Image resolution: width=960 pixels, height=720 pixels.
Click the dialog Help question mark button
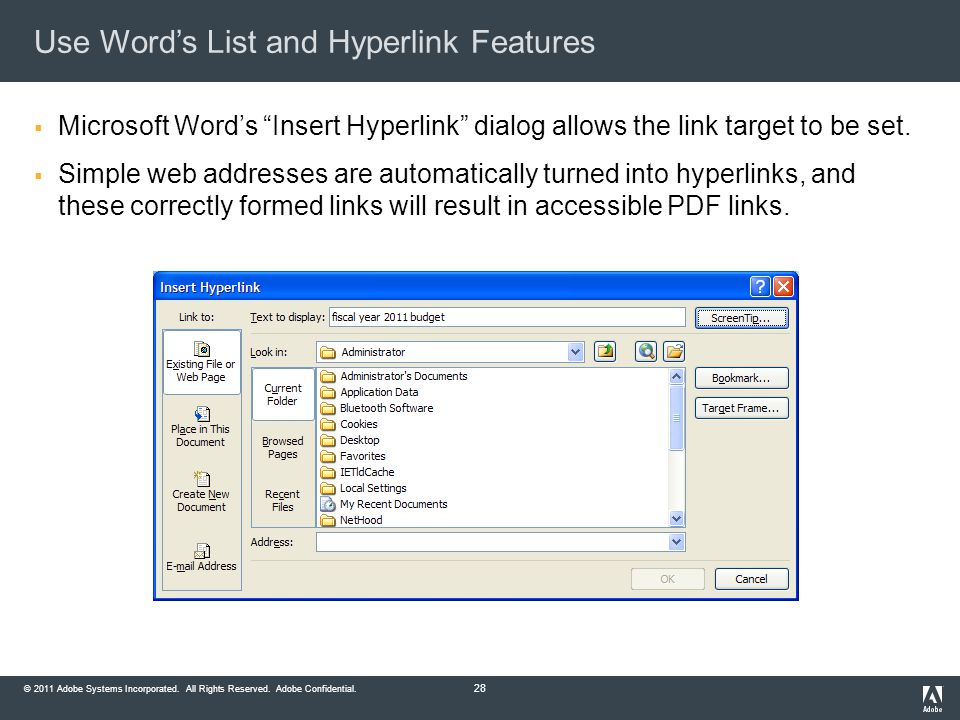[760, 287]
